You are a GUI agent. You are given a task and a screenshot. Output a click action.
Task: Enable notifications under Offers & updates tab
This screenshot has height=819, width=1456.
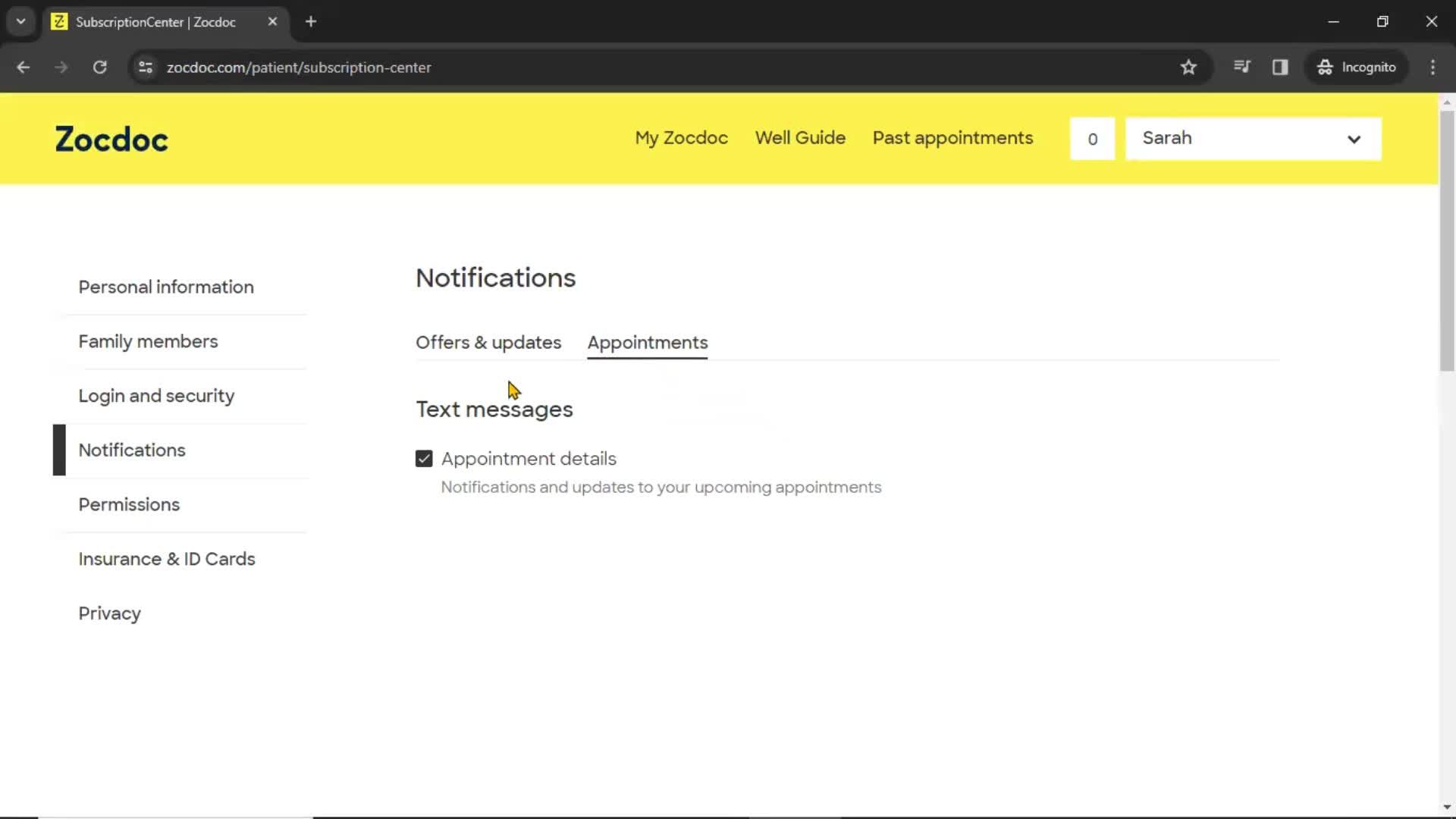(x=488, y=342)
